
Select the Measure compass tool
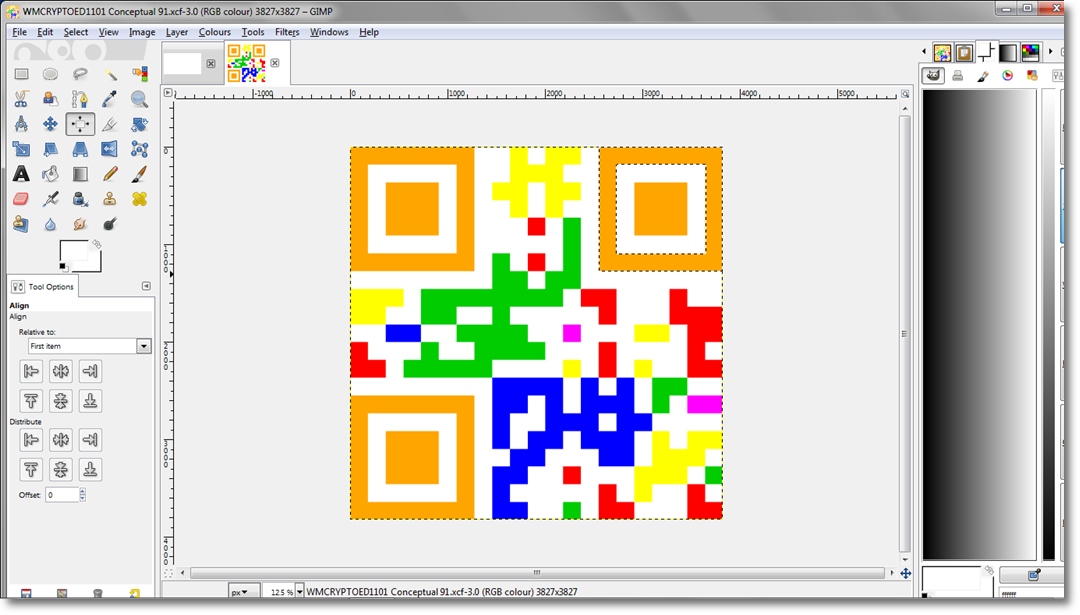point(21,124)
